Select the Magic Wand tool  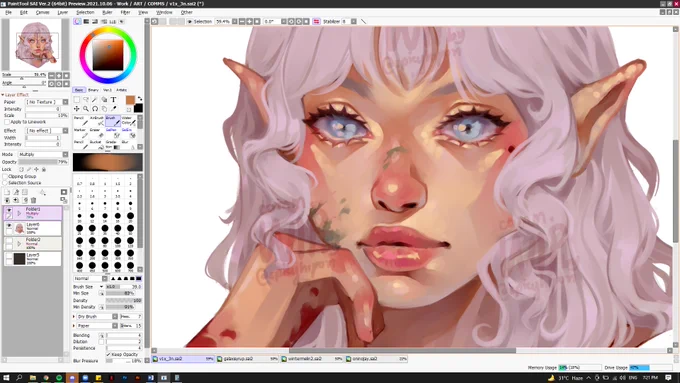tap(95, 100)
